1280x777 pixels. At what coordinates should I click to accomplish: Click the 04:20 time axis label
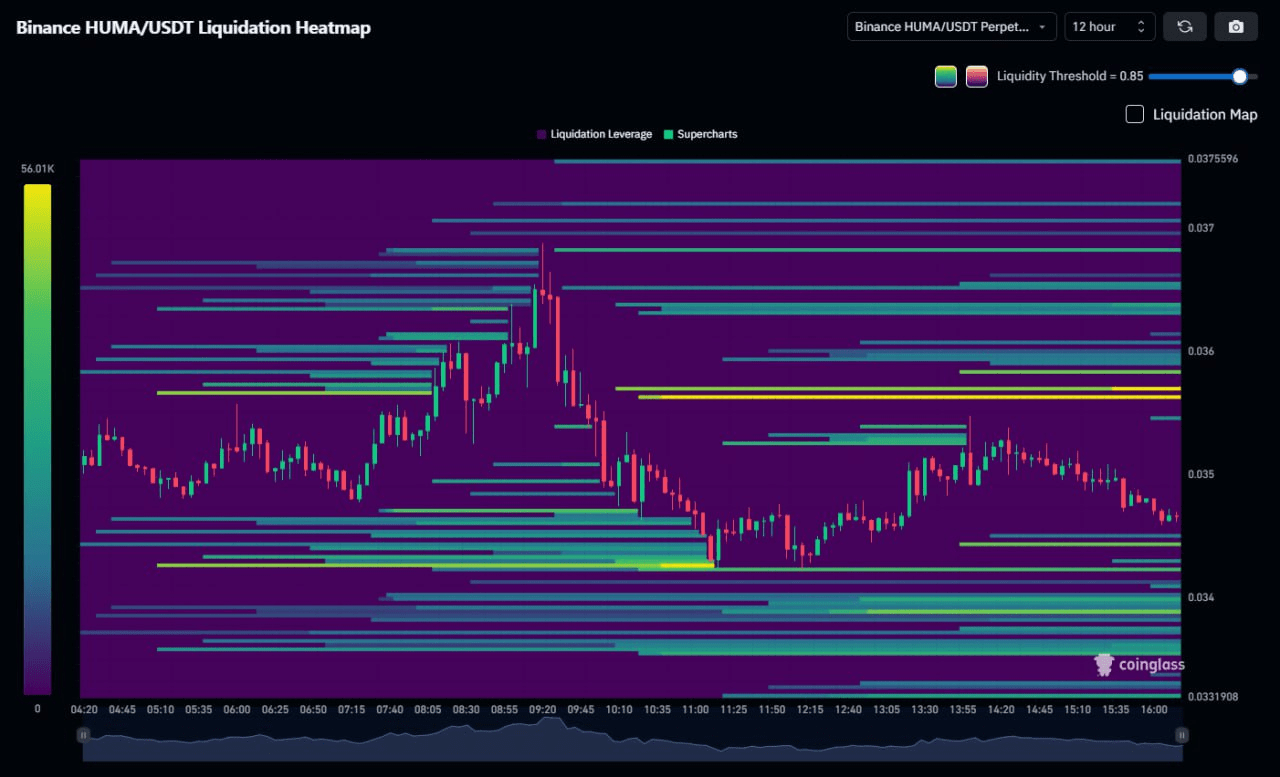(84, 710)
